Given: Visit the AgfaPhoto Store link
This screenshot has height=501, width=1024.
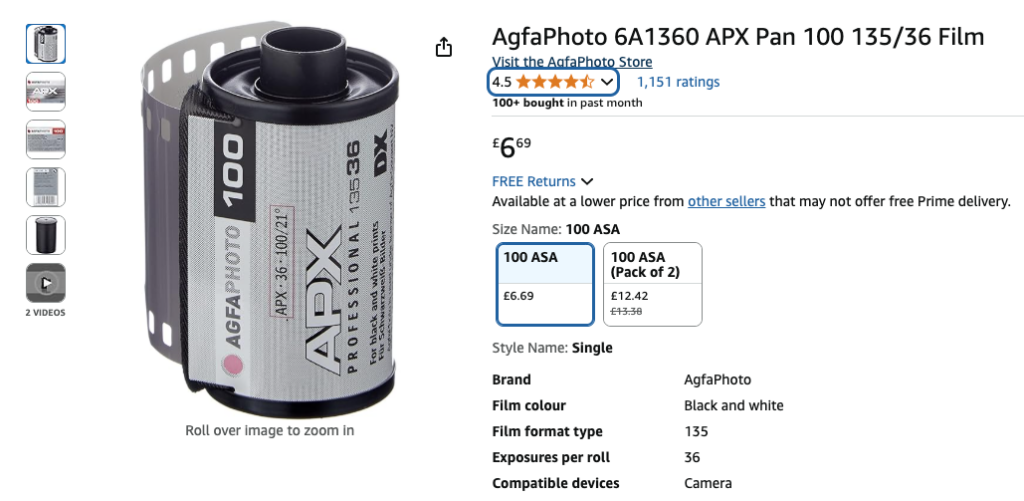Looking at the screenshot, I should point(572,62).
